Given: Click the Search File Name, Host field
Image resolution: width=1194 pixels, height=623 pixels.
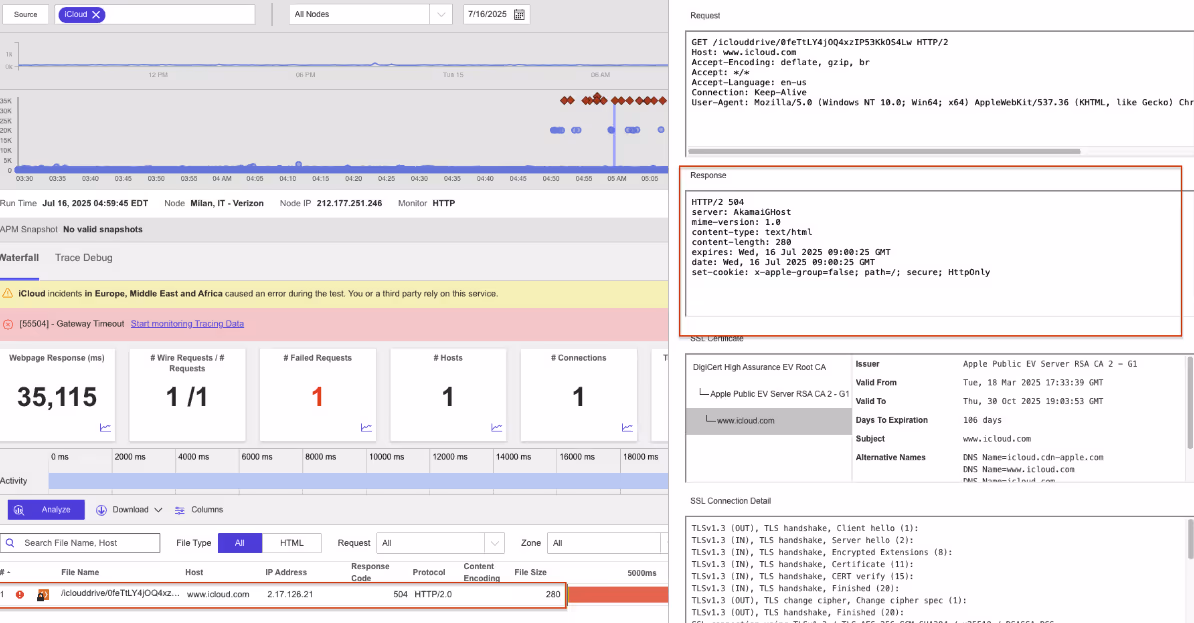Looking at the screenshot, I should 81,543.
